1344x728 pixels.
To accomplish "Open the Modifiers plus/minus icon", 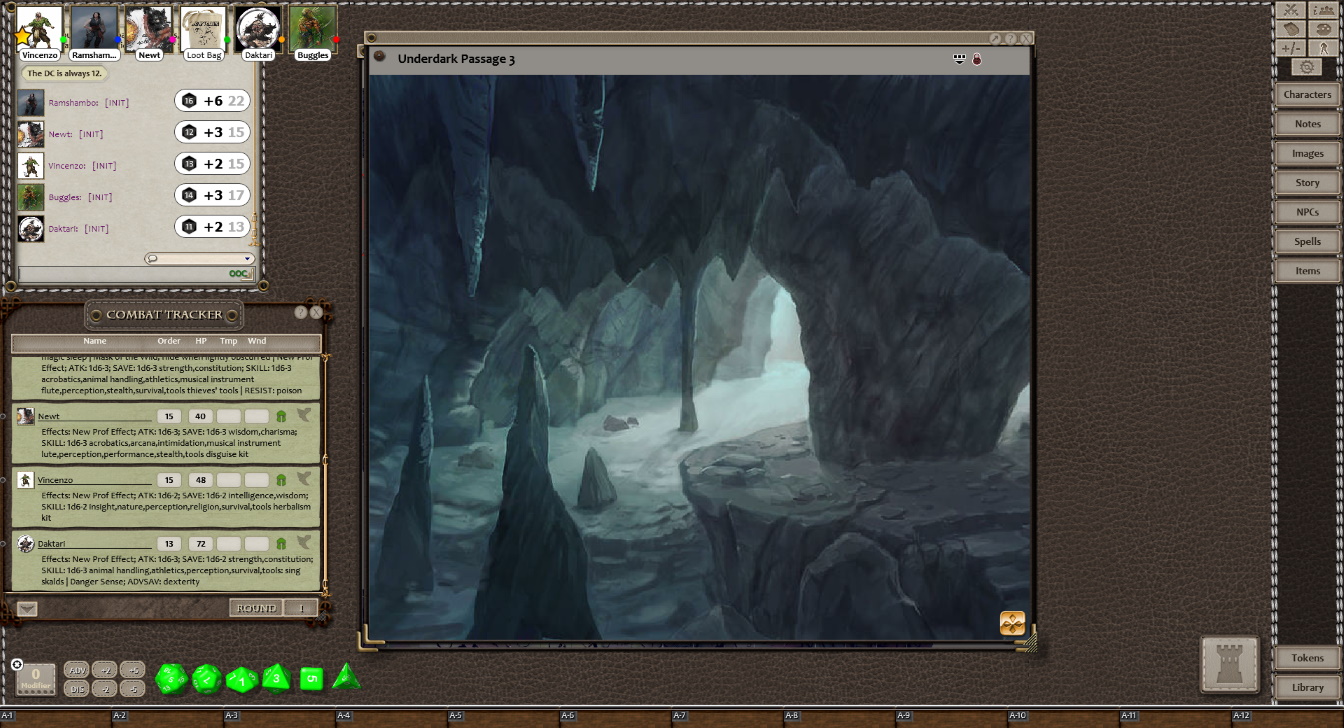I will click(1291, 48).
